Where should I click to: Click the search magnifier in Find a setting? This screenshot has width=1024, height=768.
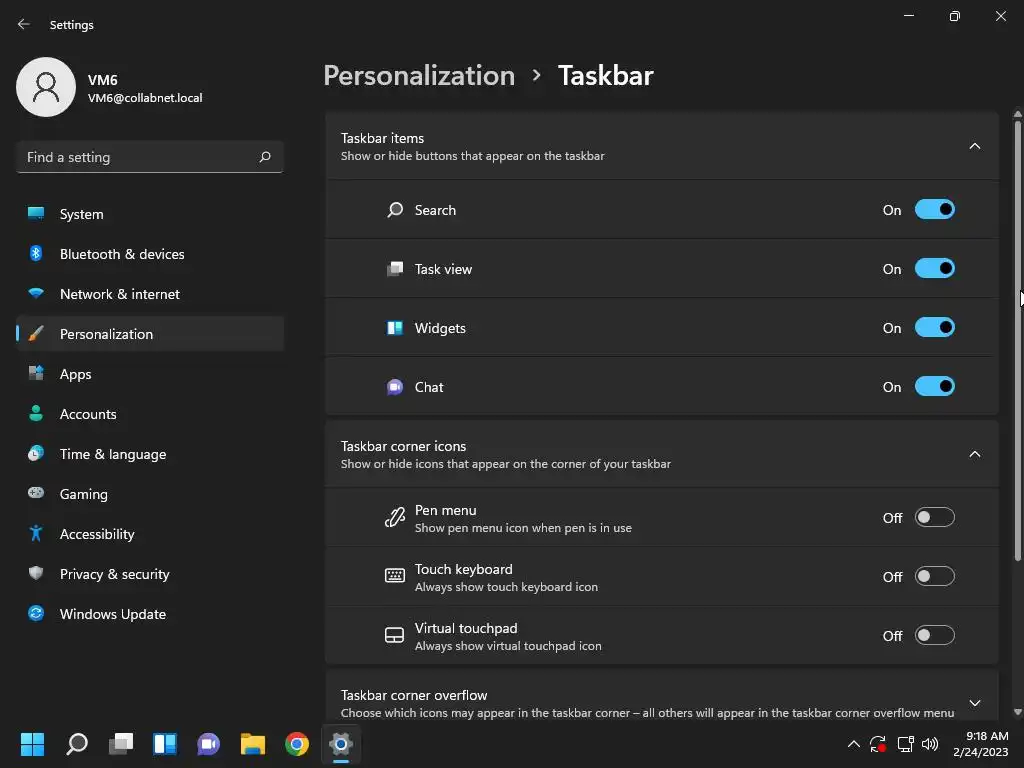[x=264, y=157]
